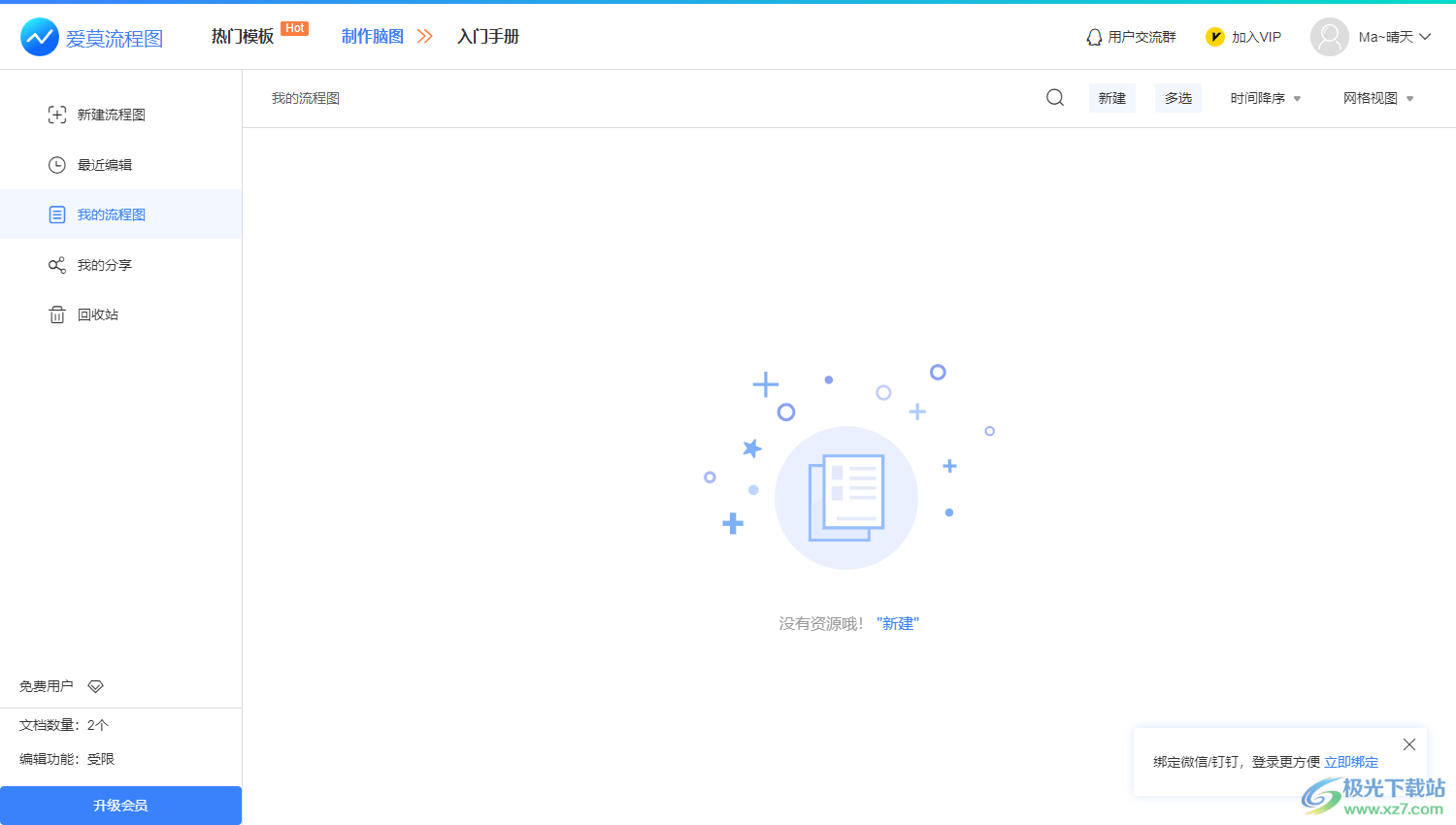
Task: Select 新建流程图 in the sidebar
Action: (x=121, y=115)
